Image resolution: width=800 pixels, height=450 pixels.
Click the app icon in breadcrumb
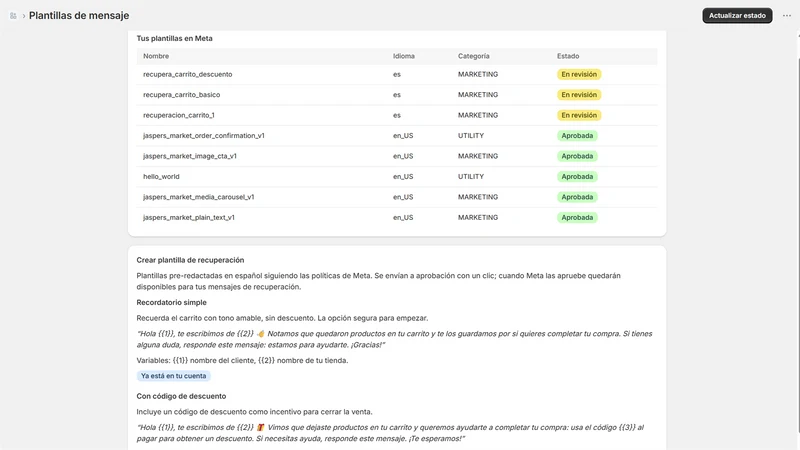pyautogui.click(x=13, y=16)
